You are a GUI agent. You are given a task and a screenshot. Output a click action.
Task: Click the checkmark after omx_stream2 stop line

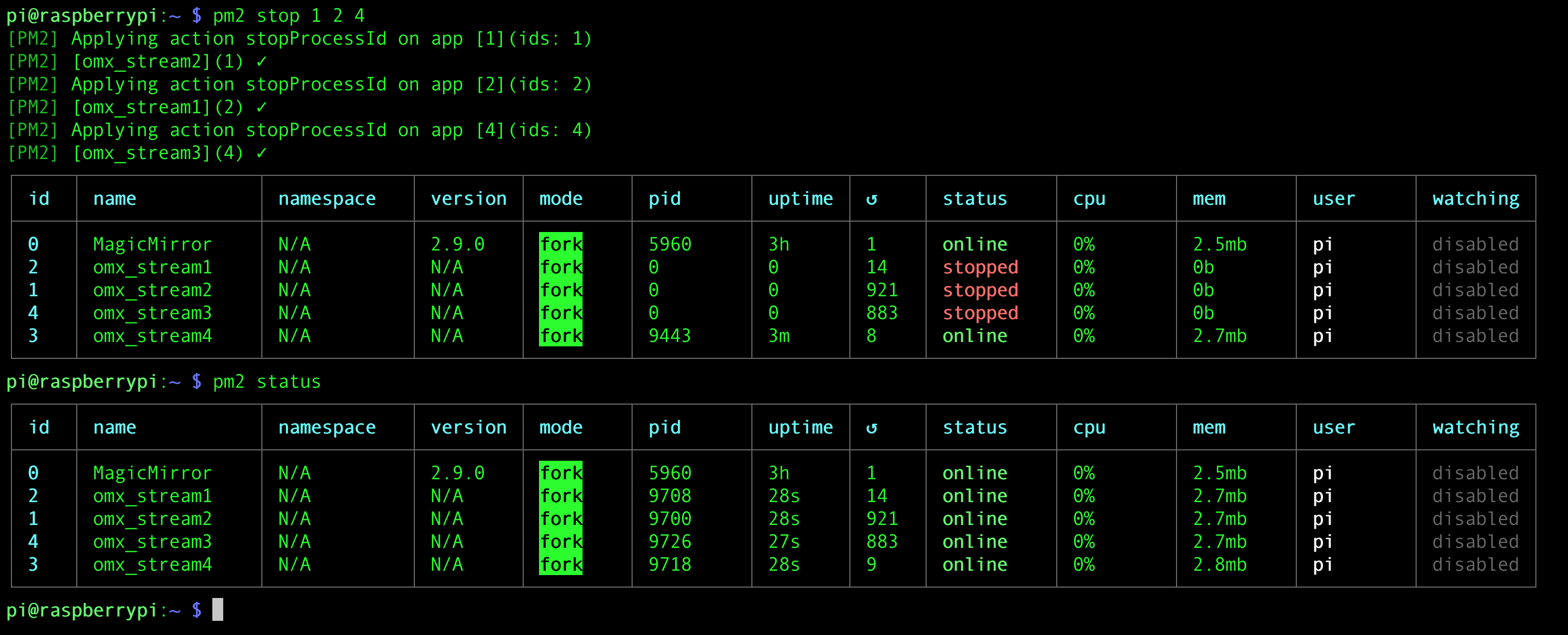(261, 62)
